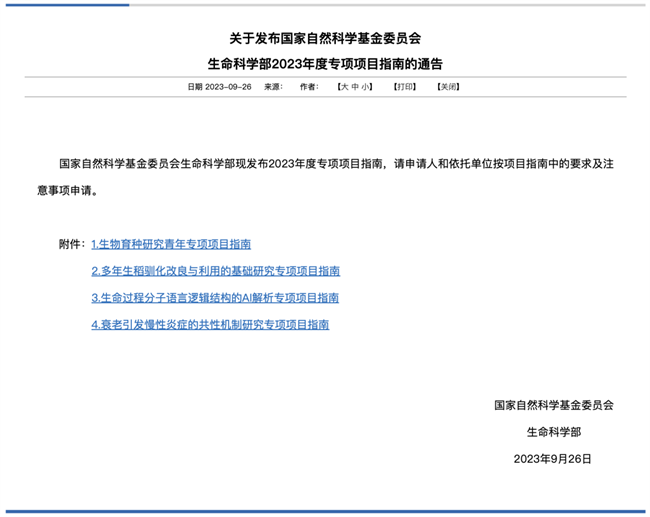Screen dimensions: 650x517
Task: Click the publish date 2023-09-26 in header
Action: click(x=228, y=87)
